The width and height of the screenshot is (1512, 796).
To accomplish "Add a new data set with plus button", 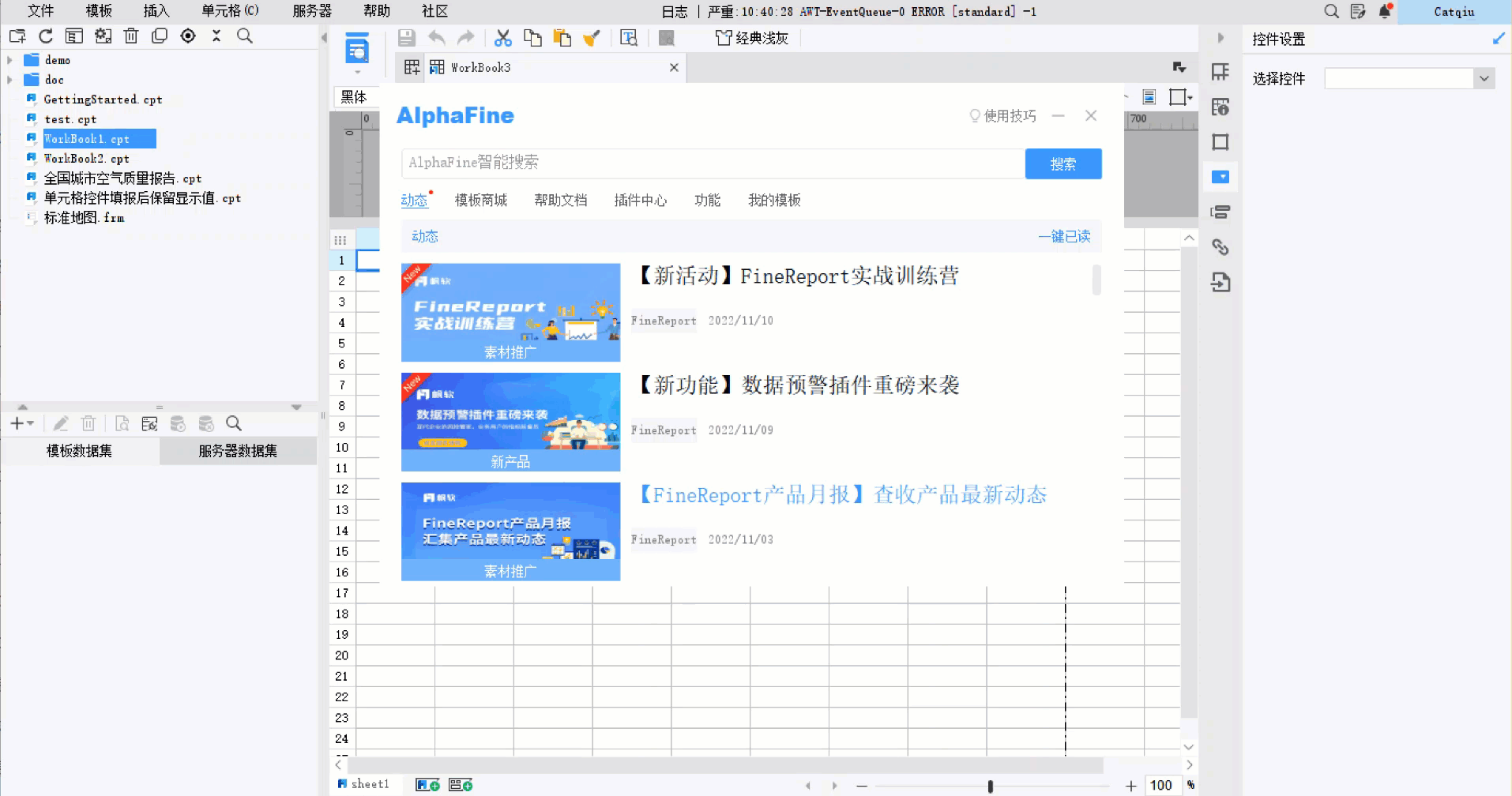I will pos(21,423).
